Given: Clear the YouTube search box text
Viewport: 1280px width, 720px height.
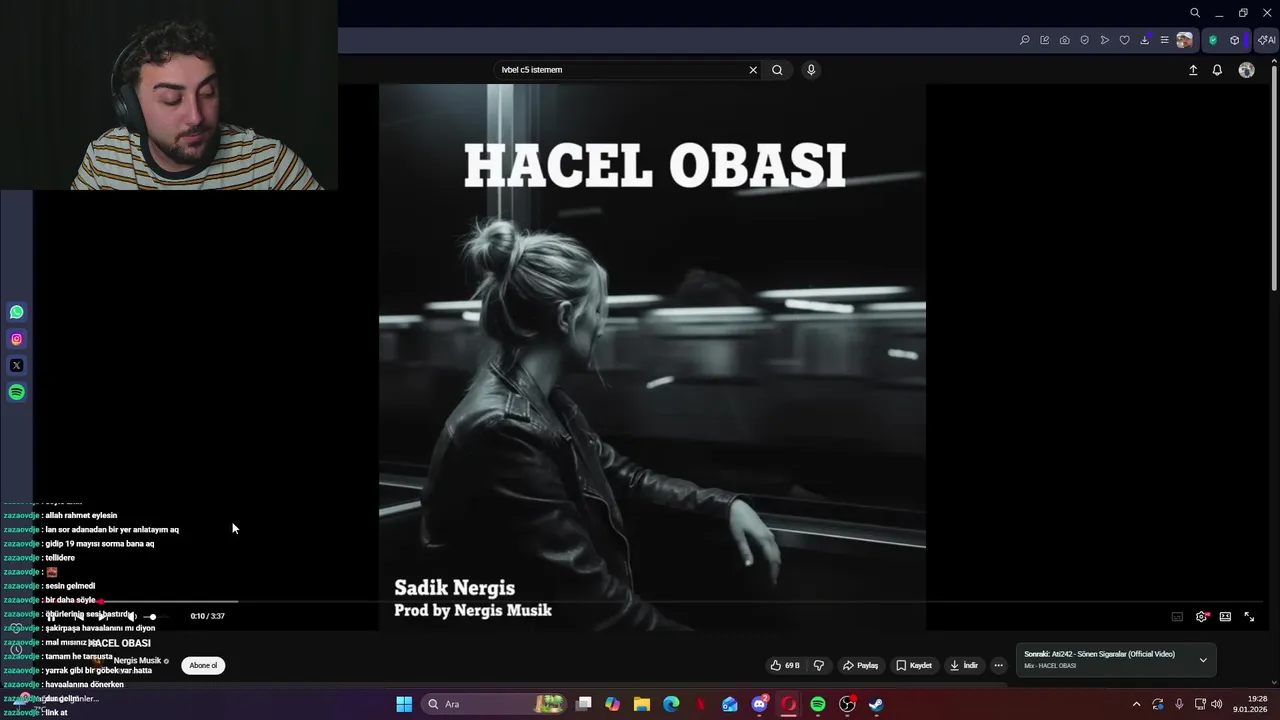Looking at the screenshot, I should 753,70.
